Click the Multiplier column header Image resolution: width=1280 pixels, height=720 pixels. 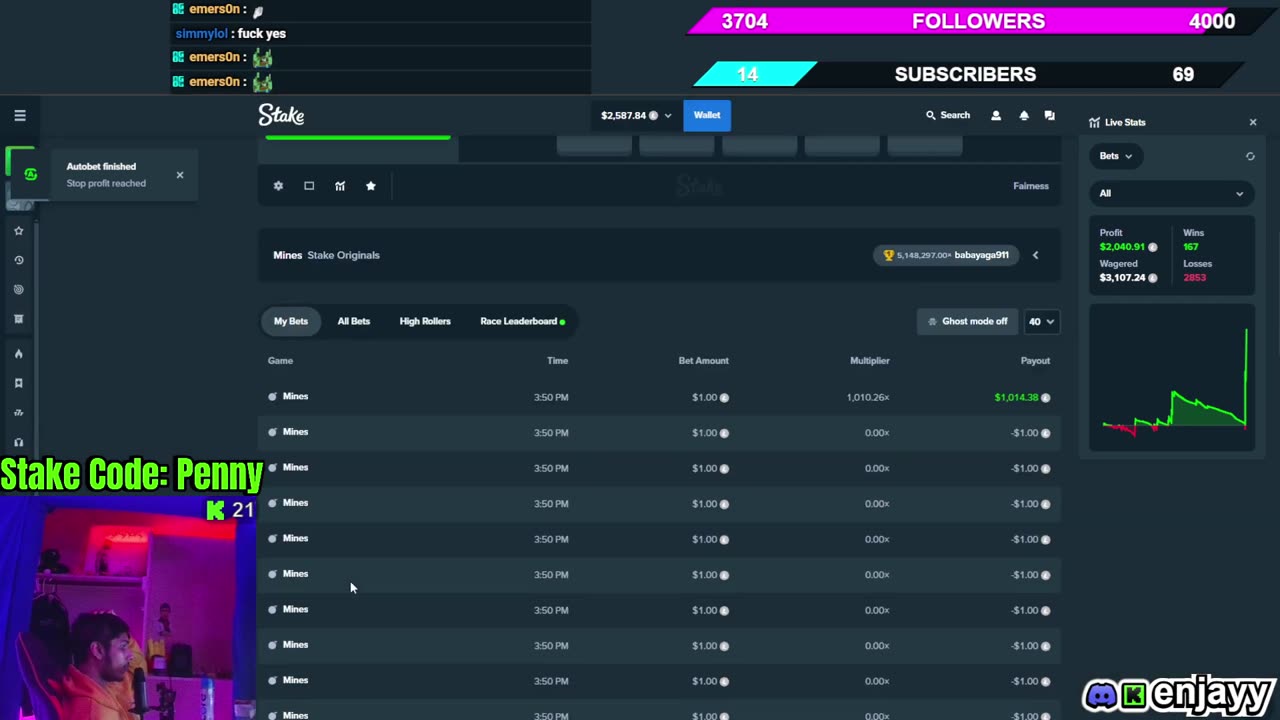869,361
